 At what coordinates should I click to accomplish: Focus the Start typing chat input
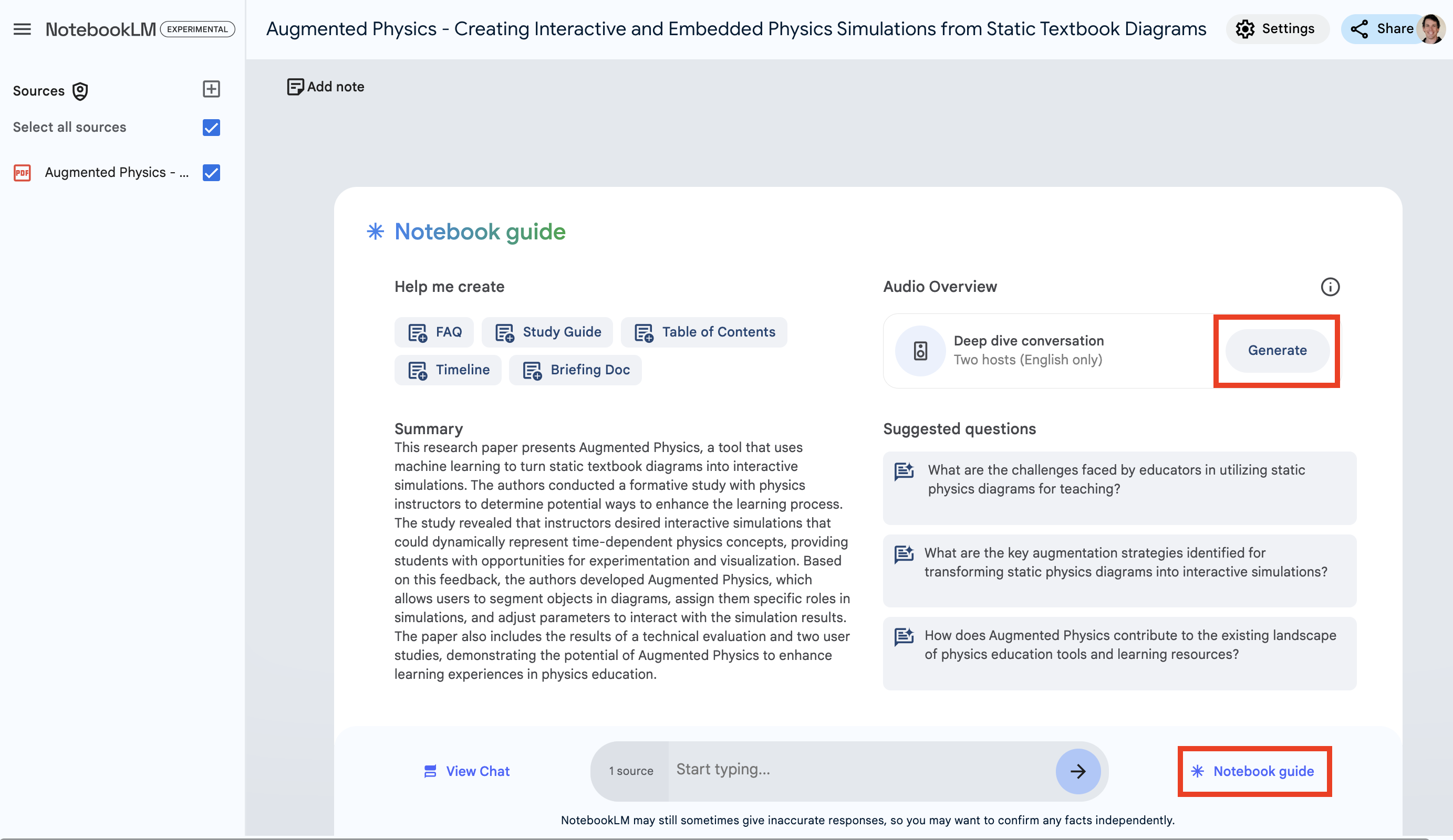(862, 770)
